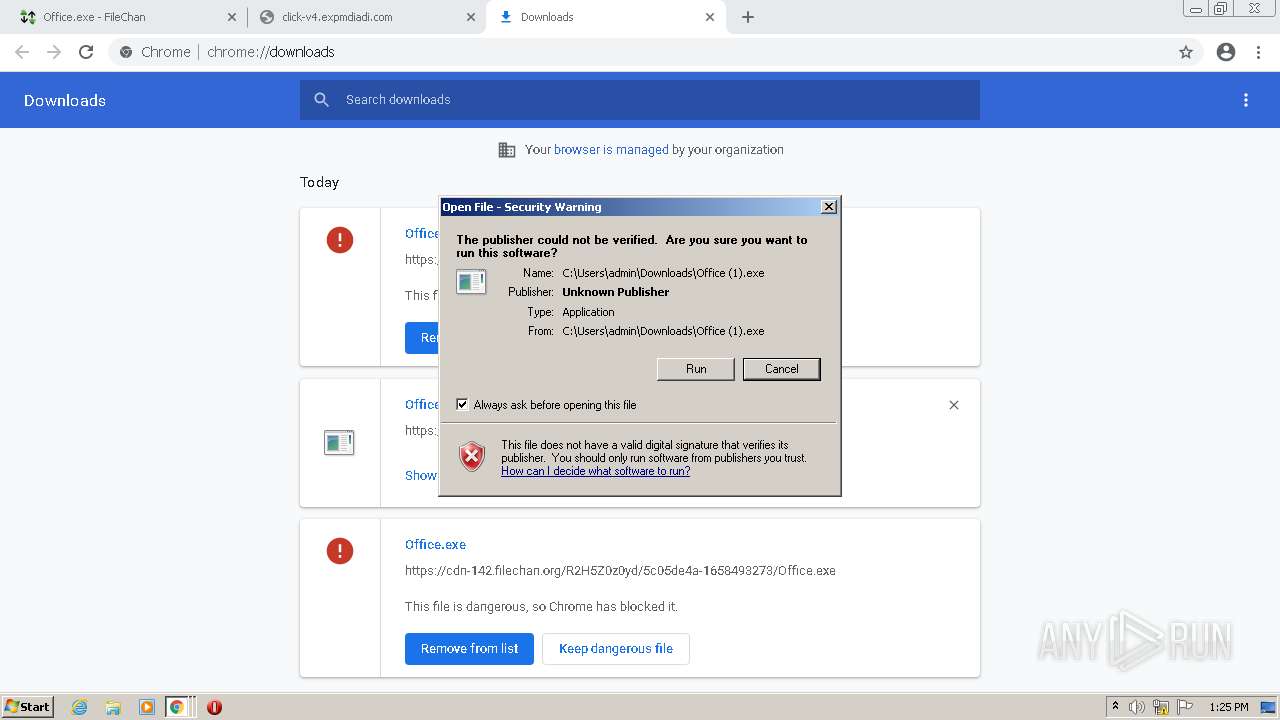
Task: Click the cdn-142.filechan.org download URL
Action: click(620, 571)
